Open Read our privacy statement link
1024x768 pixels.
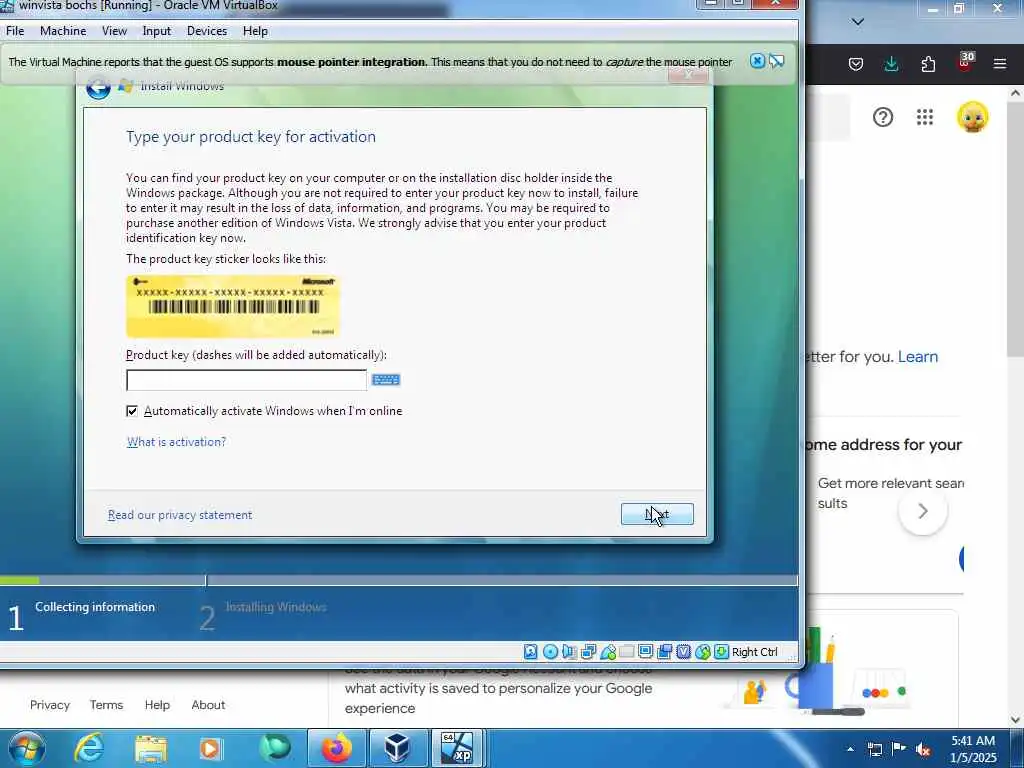(x=180, y=515)
